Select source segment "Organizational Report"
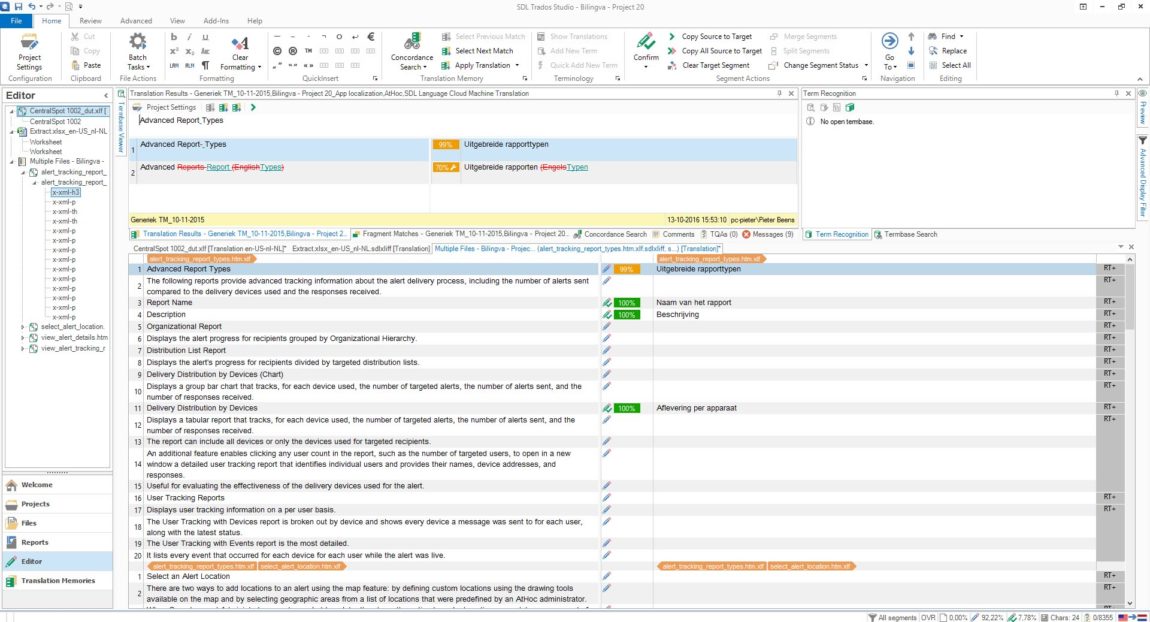 pos(183,326)
